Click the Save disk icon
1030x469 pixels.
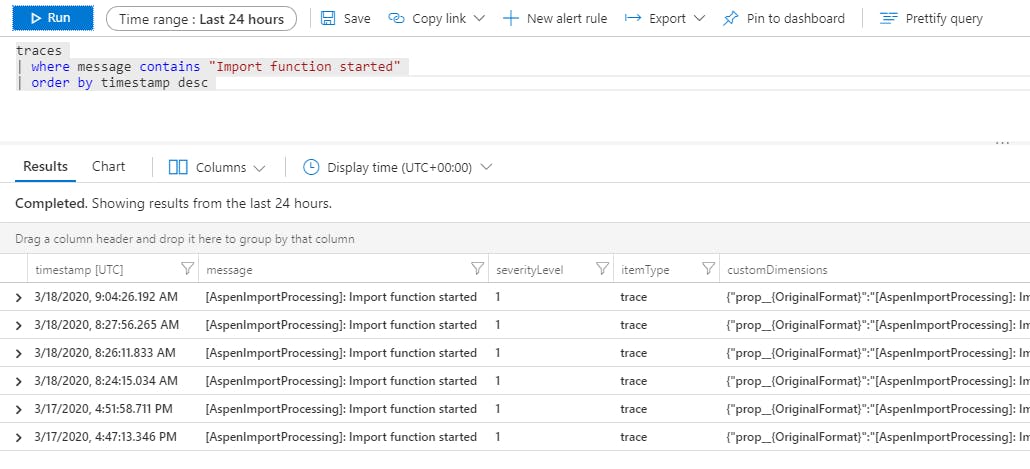(x=329, y=19)
